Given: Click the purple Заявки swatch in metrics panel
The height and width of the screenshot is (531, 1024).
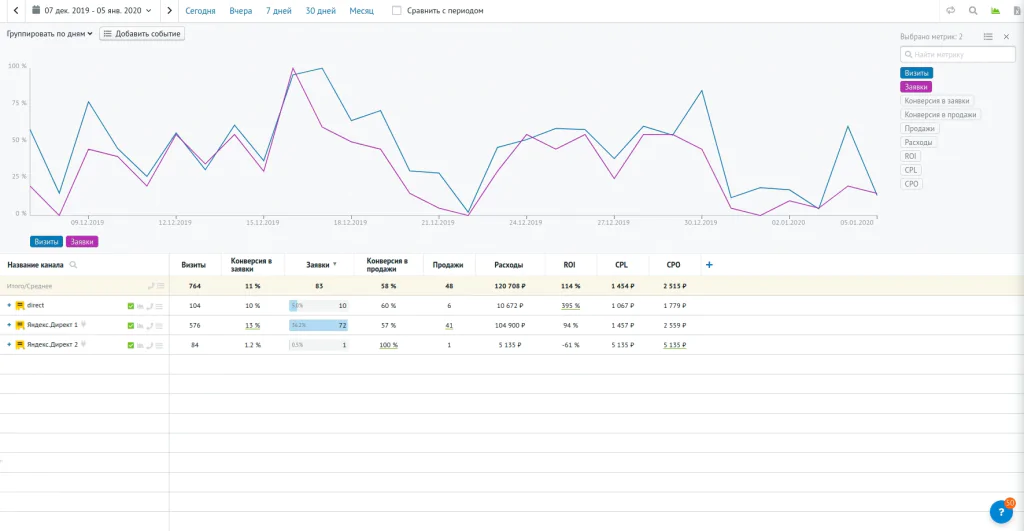Looking at the screenshot, I should 916,87.
